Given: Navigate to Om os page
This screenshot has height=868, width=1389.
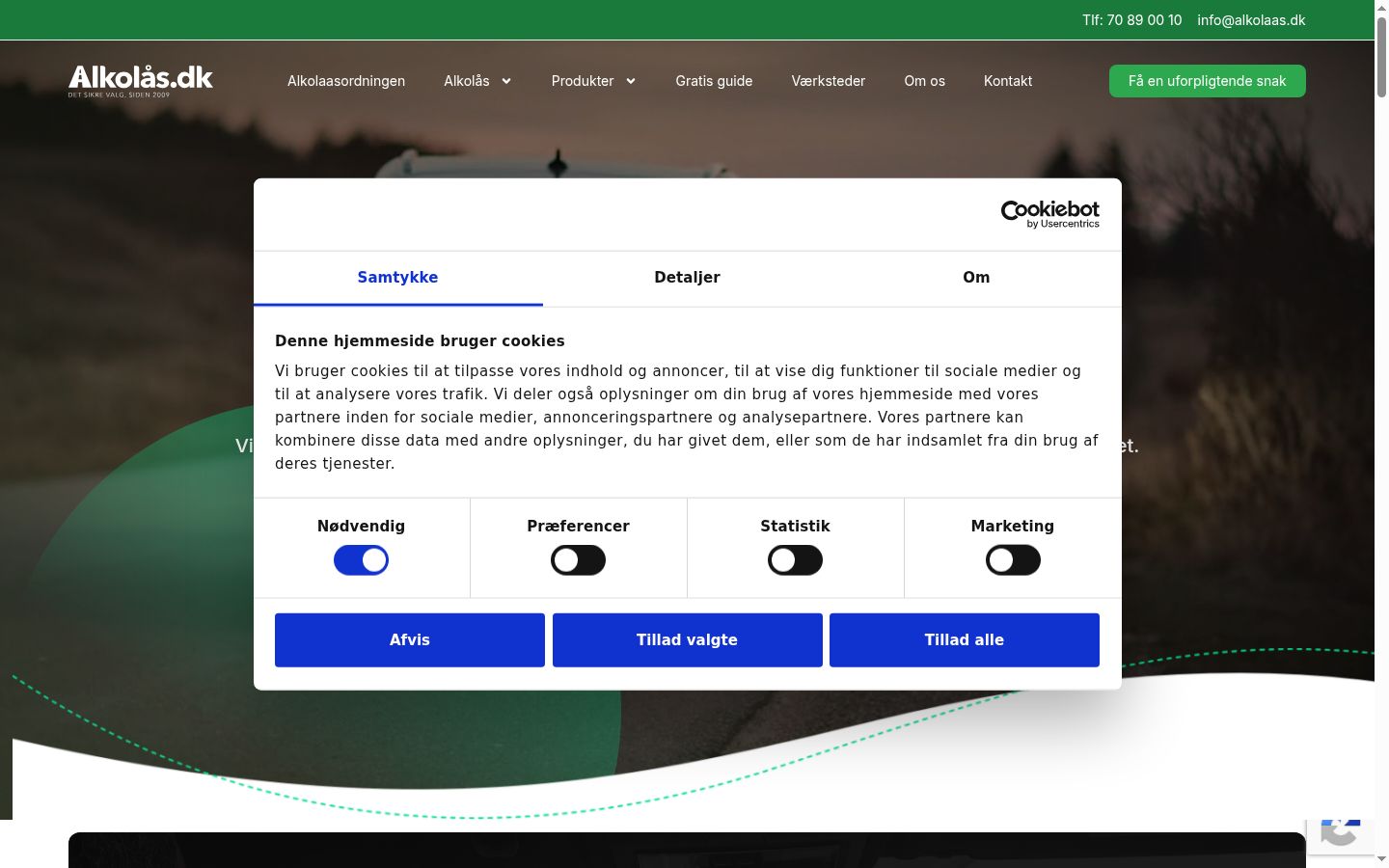Looking at the screenshot, I should 924,81.
